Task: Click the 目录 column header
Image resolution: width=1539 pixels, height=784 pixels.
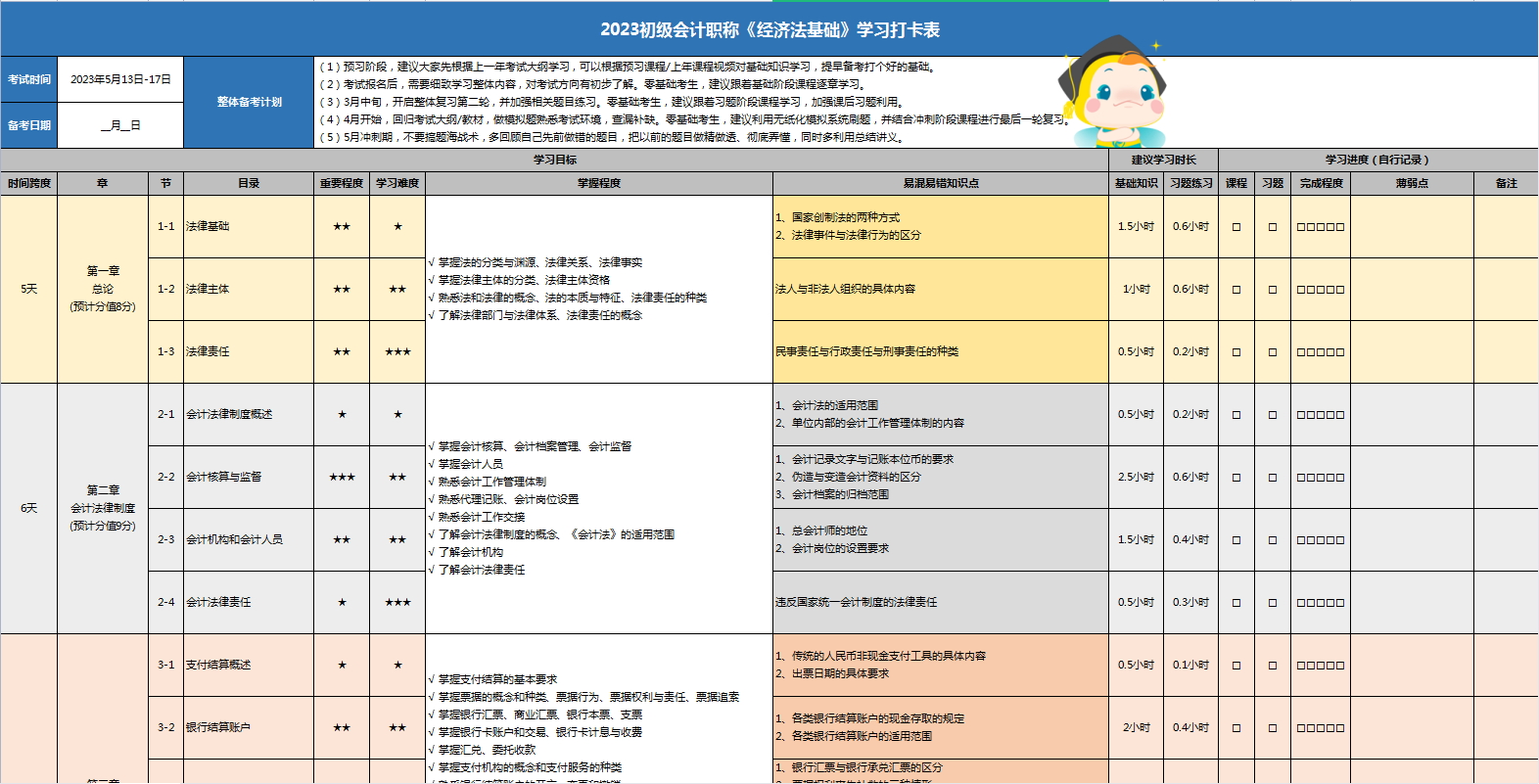Action: [x=249, y=183]
